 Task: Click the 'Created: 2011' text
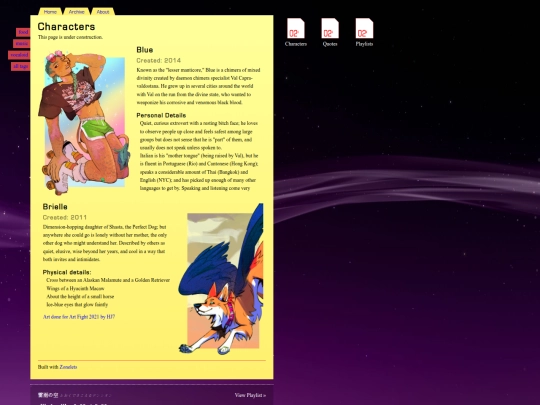(x=65, y=218)
